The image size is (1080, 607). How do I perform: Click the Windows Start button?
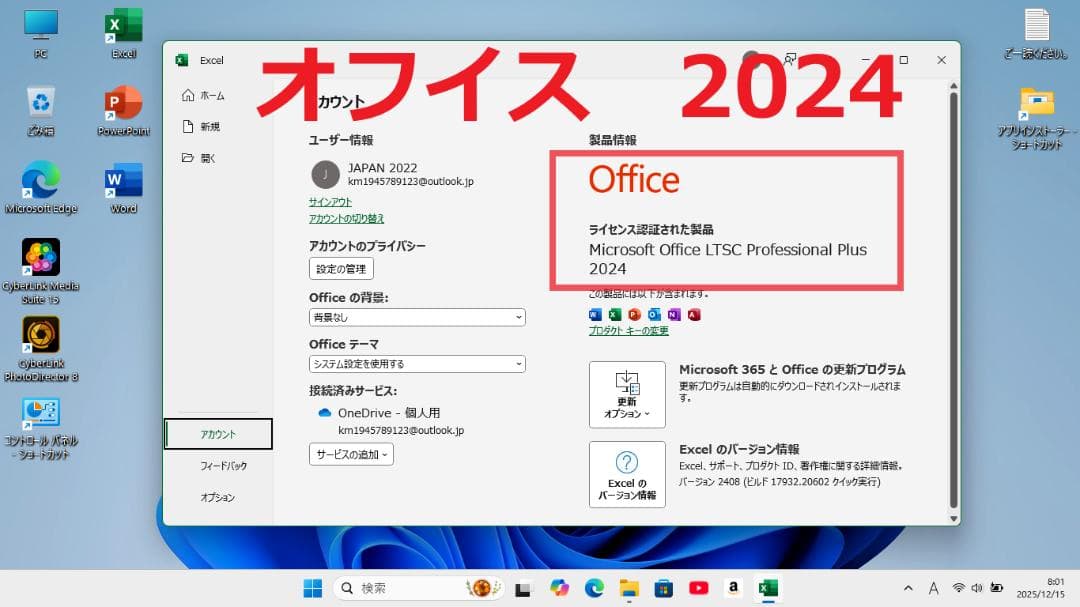(313, 588)
